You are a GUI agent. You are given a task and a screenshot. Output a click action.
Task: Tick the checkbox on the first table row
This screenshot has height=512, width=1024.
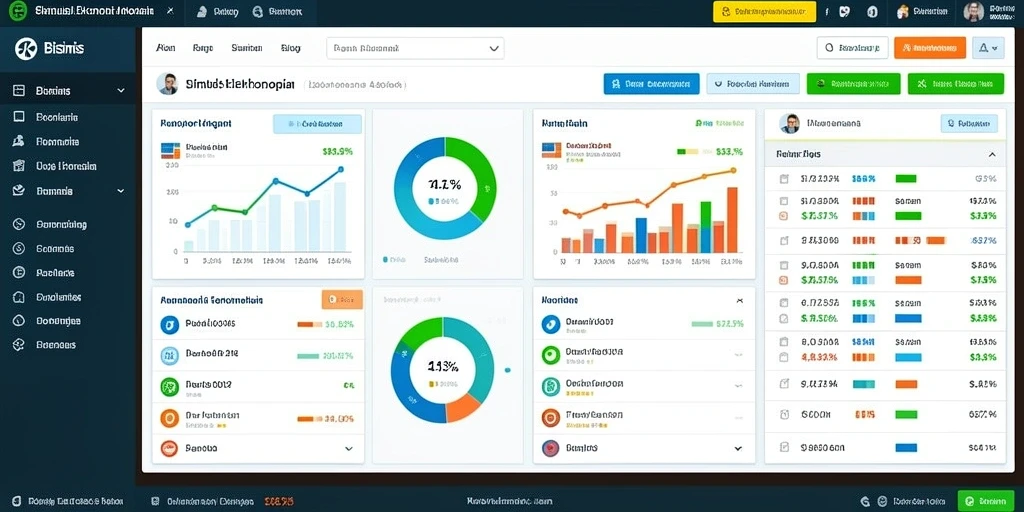point(784,178)
